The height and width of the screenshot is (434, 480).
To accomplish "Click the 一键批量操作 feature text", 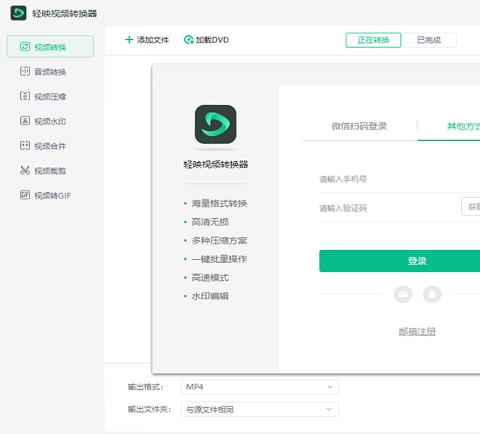I will [x=219, y=259].
